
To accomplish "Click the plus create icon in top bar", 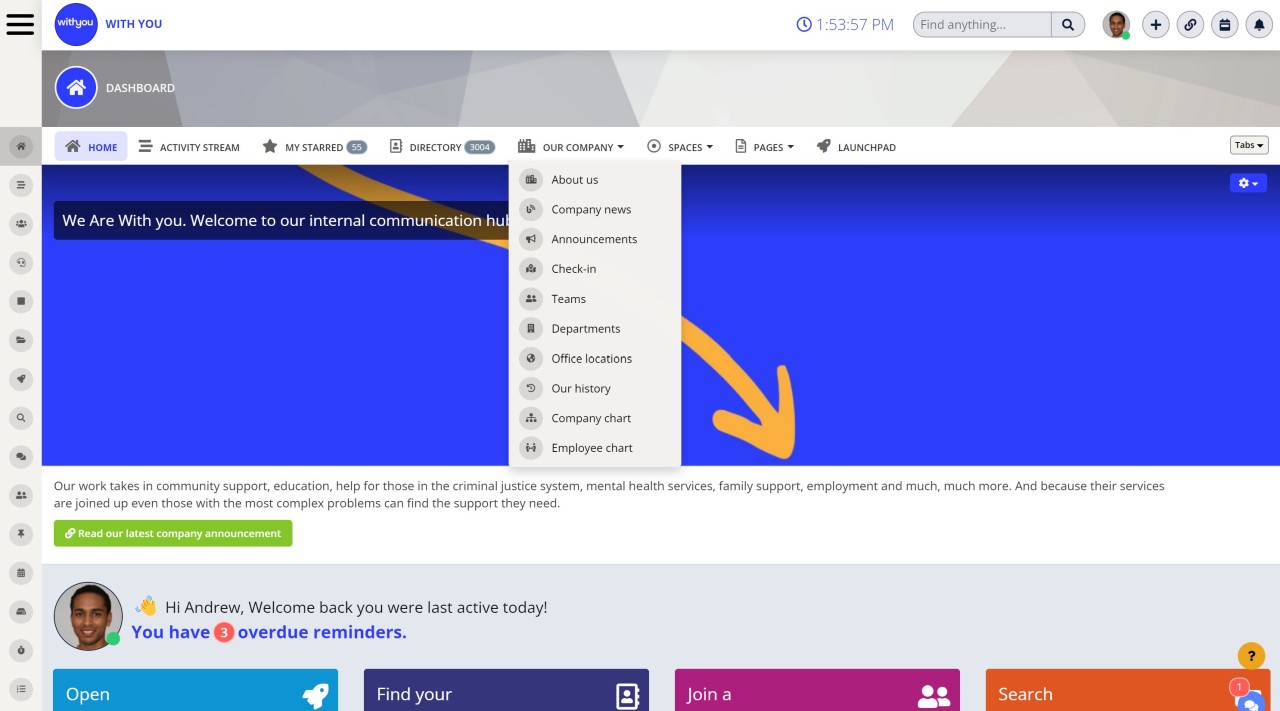I will tap(1155, 24).
